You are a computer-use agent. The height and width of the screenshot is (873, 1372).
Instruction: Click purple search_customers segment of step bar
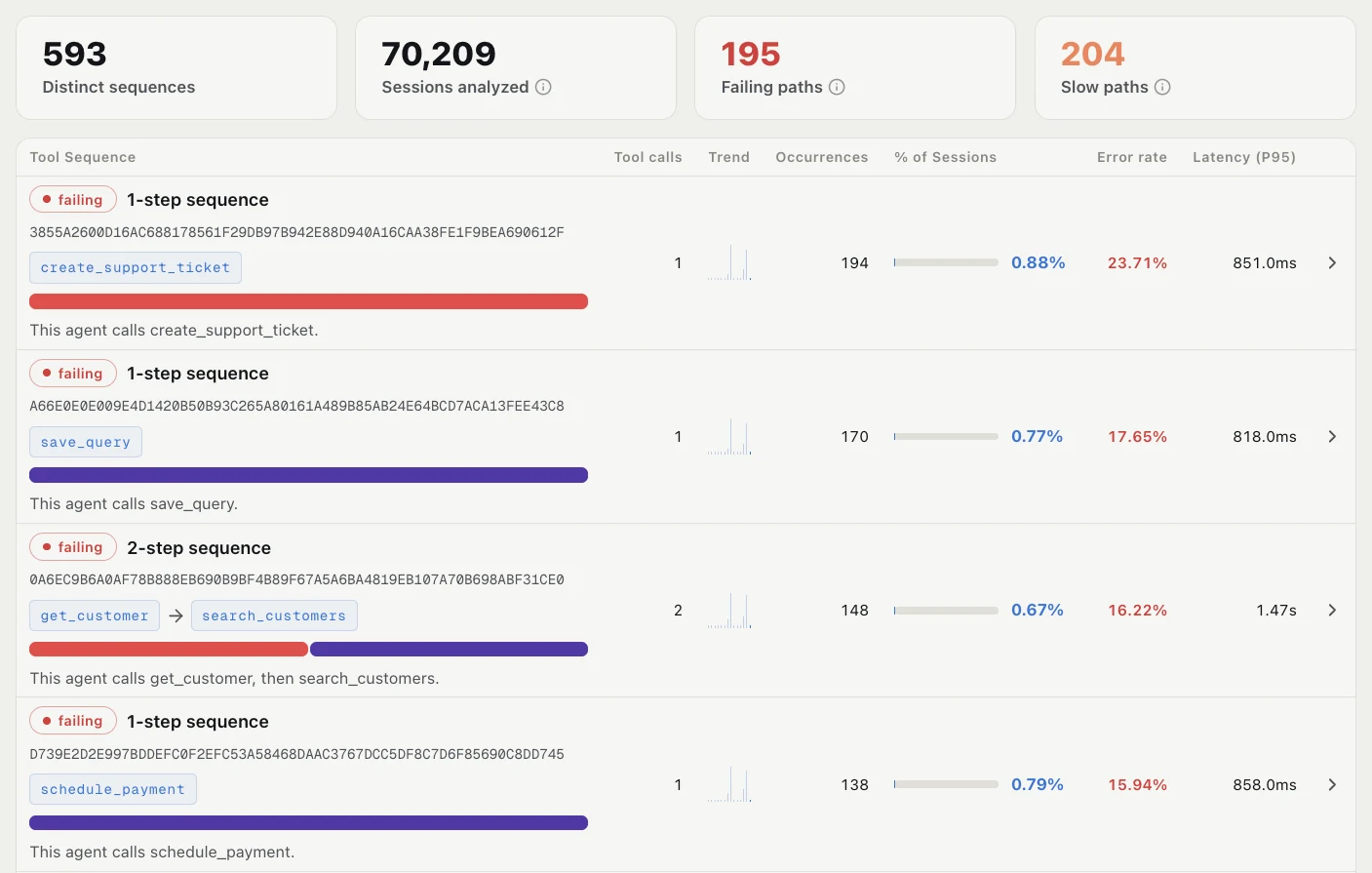click(x=450, y=649)
